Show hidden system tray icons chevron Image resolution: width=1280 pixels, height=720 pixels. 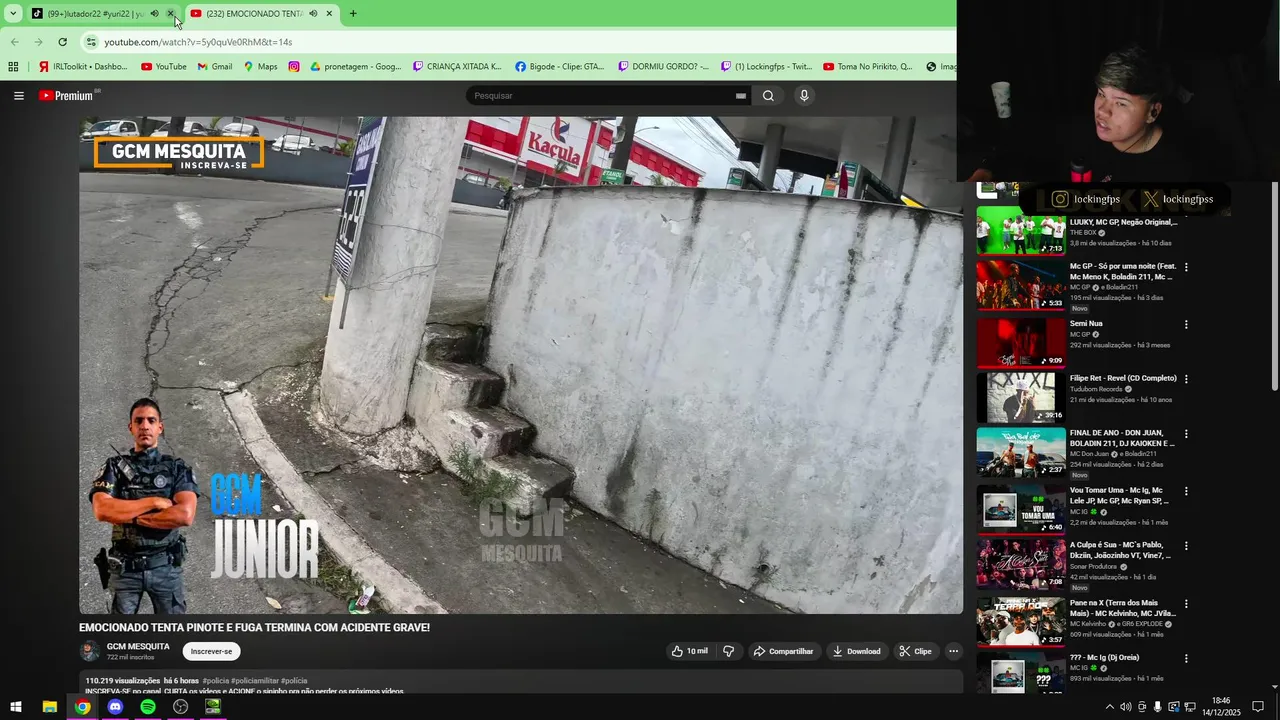[1109, 707]
